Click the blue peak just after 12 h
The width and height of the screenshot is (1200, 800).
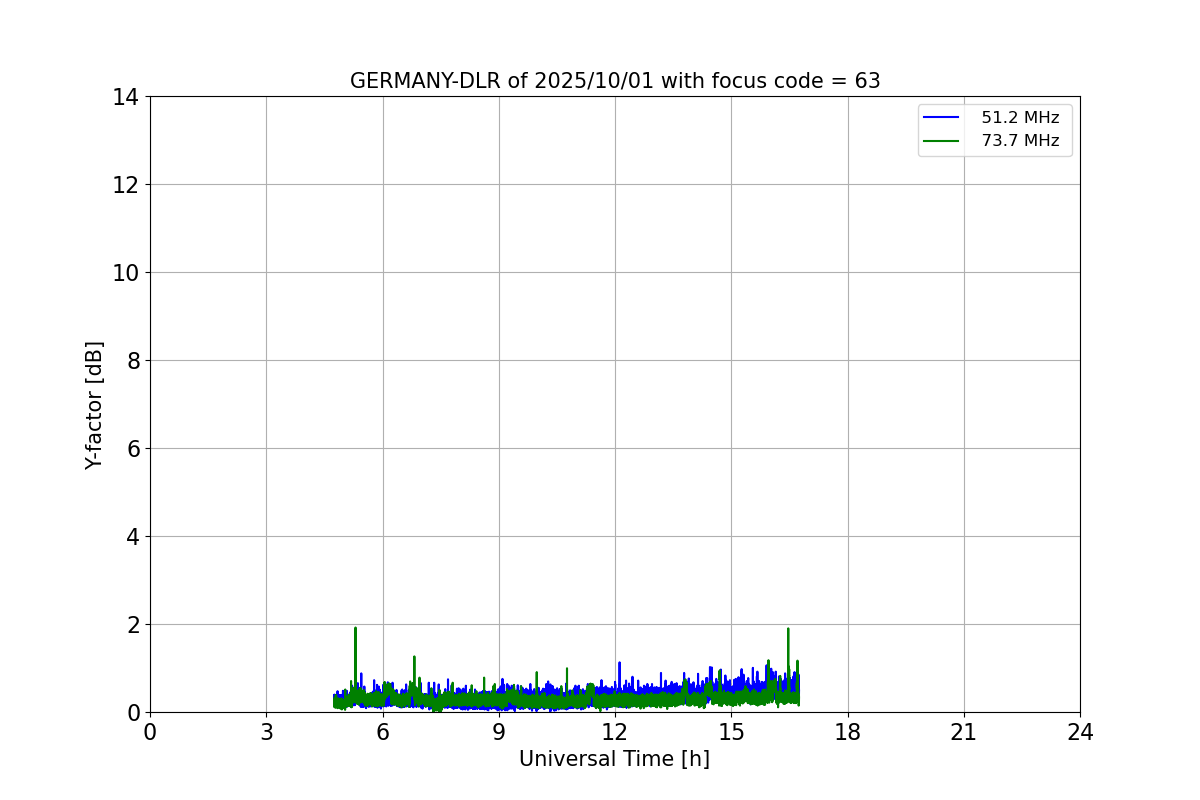(x=619, y=673)
